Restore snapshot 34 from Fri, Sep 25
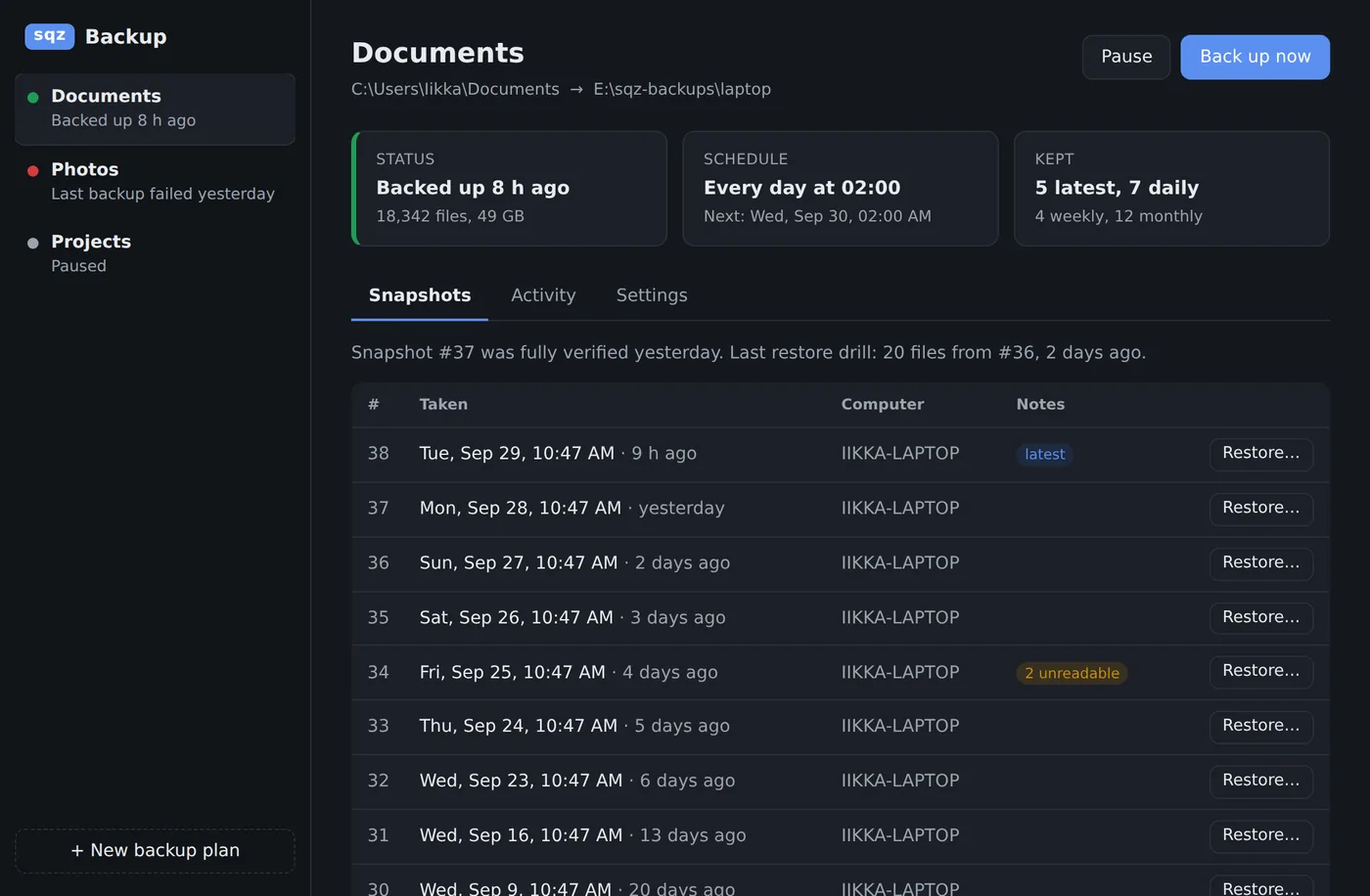The image size is (1370, 896). coord(1261,672)
